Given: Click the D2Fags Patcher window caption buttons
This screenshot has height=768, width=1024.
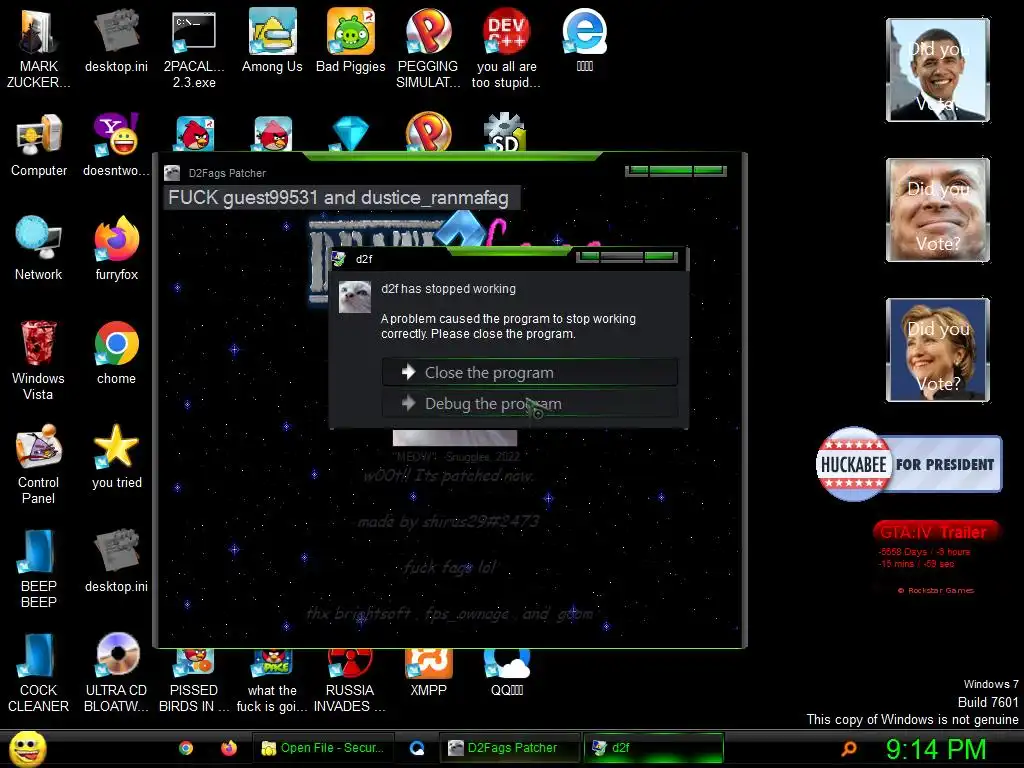Looking at the screenshot, I should coord(676,171).
